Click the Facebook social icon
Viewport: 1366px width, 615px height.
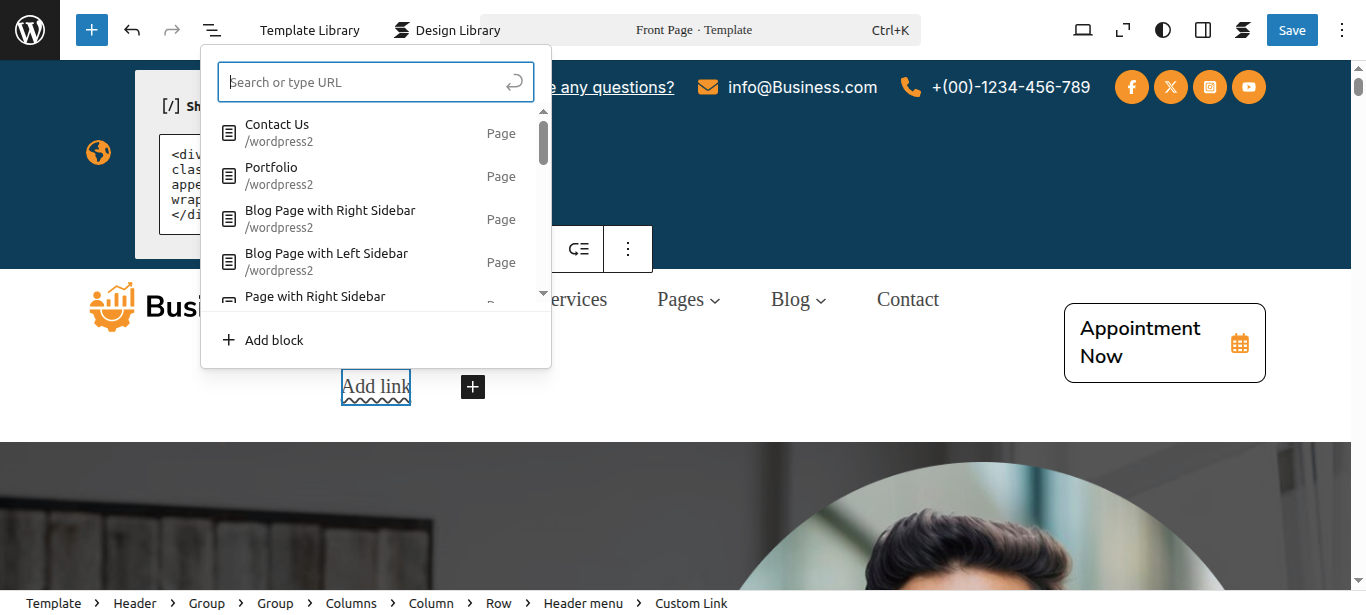tap(1131, 87)
